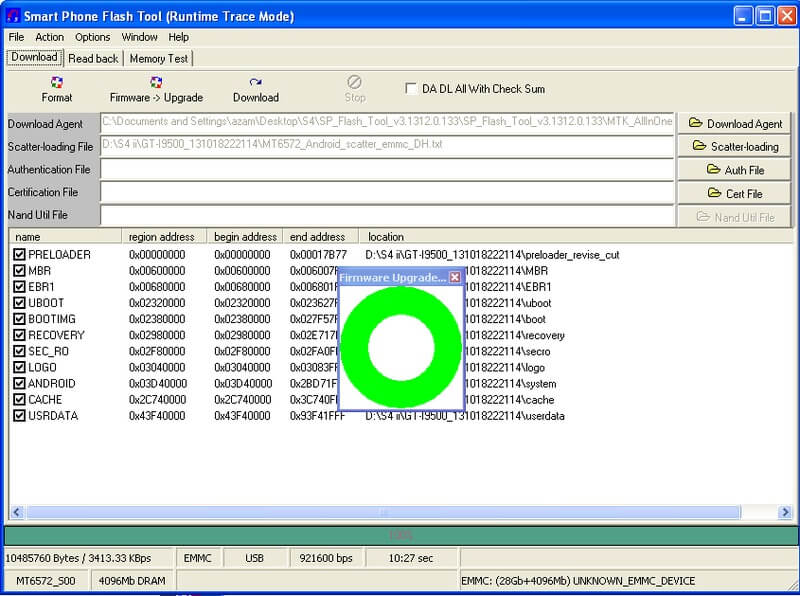The height and width of the screenshot is (596, 800).
Task: Click the Download arrow toolbar icon
Action: [x=256, y=82]
